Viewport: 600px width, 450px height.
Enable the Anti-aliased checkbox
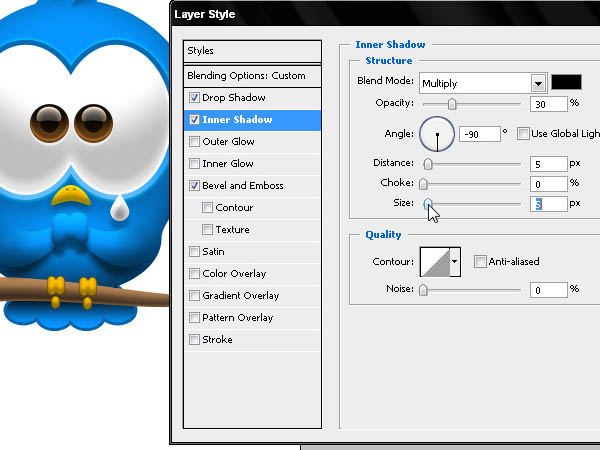(x=480, y=261)
